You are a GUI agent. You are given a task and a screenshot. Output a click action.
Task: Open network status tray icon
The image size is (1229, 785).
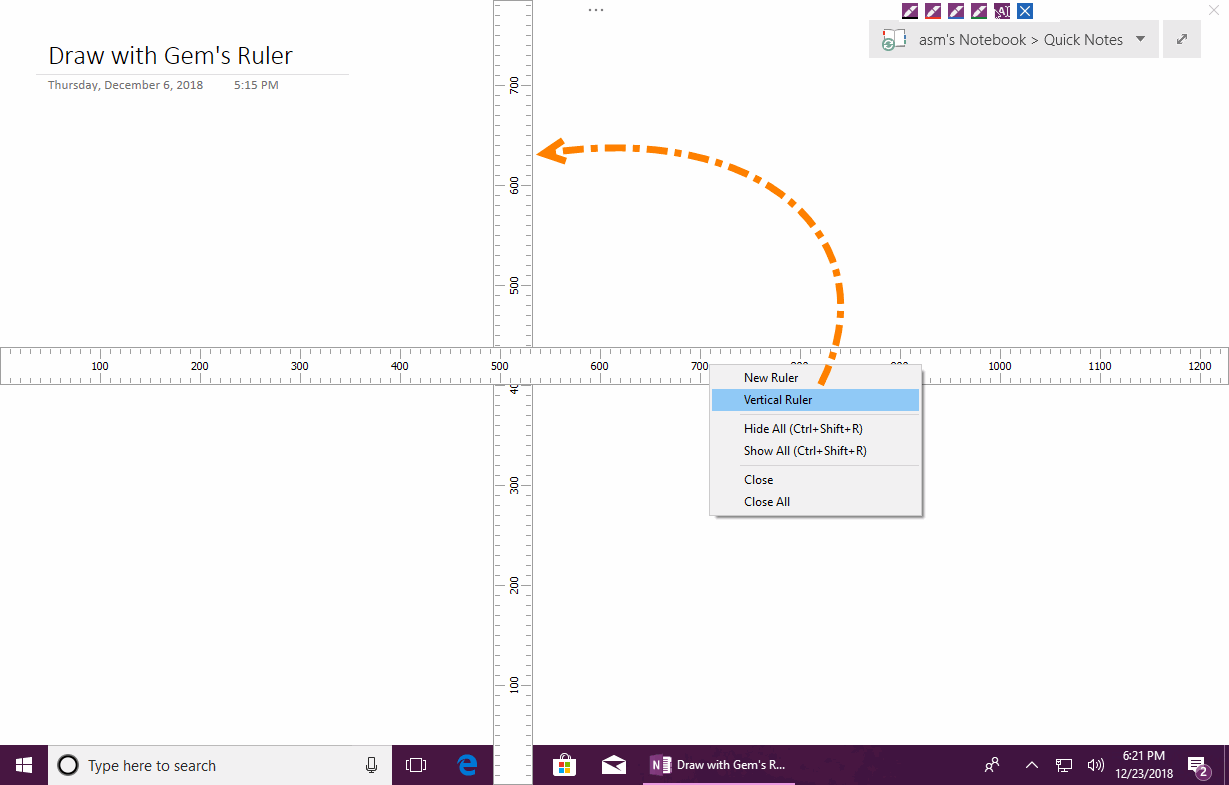pos(1064,765)
